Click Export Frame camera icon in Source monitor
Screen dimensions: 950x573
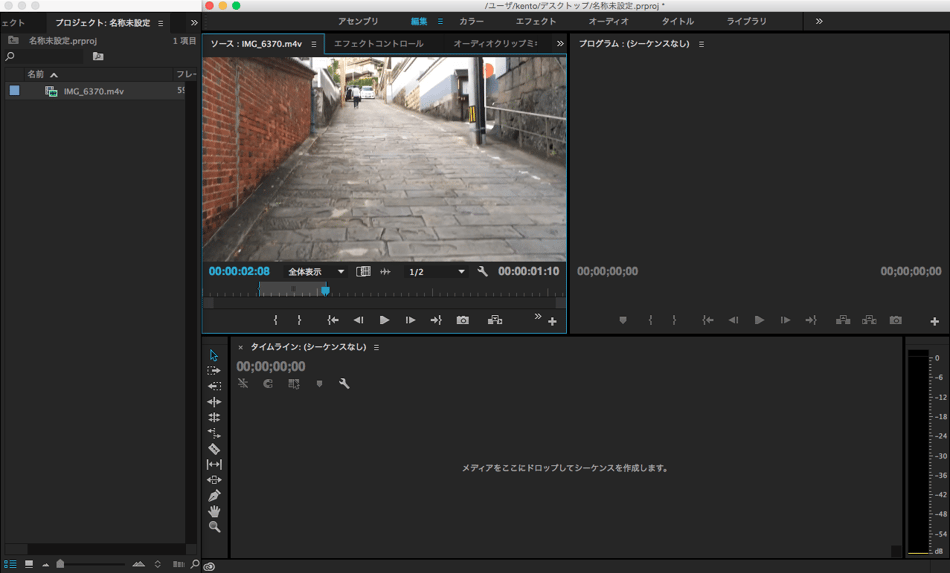click(463, 320)
